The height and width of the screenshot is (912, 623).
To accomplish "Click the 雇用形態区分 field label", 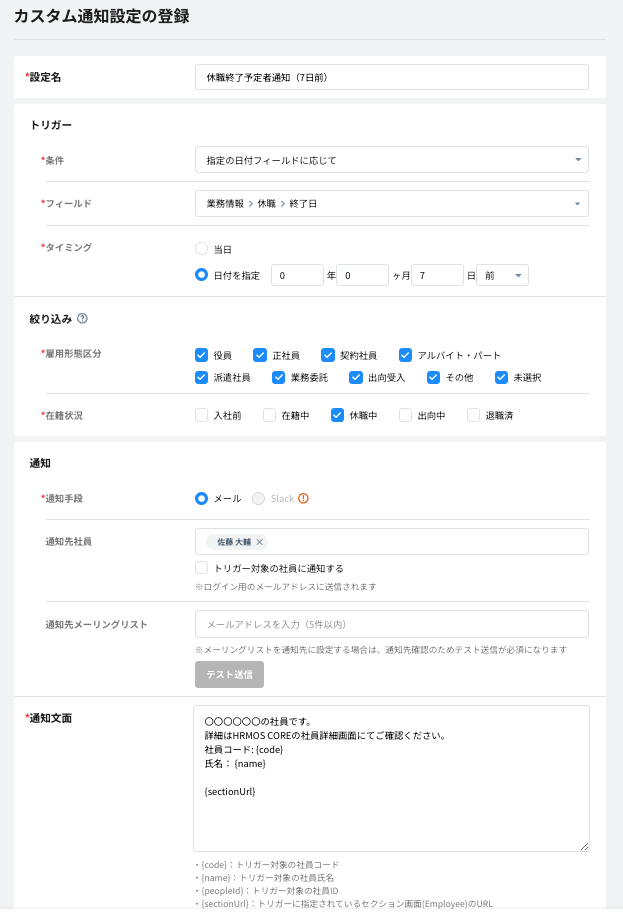I will pos(71,353).
